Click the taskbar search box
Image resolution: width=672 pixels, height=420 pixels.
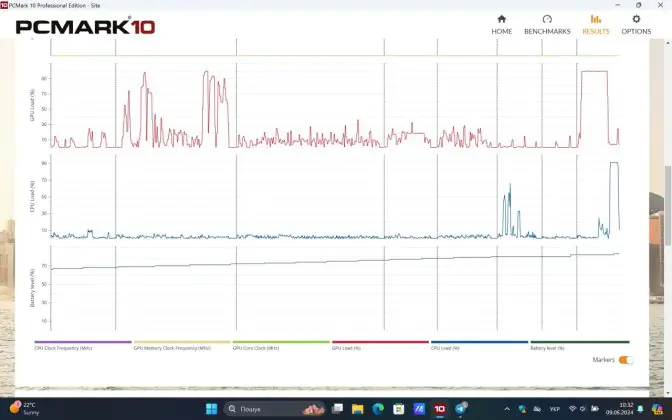275,409
